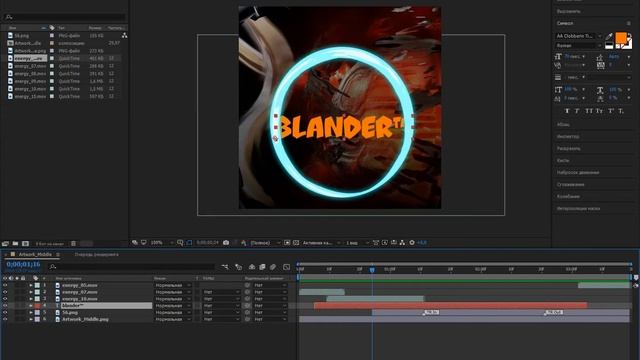The width and height of the screenshot is (640, 360).
Task: Open track matte dropdown for energy_07.mov
Action: coord(222,292)
